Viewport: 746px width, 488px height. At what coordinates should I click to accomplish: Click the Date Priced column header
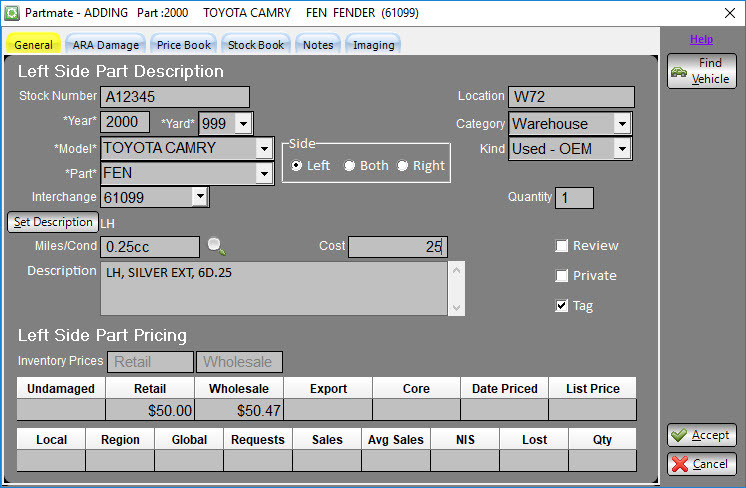coord(504,388)
